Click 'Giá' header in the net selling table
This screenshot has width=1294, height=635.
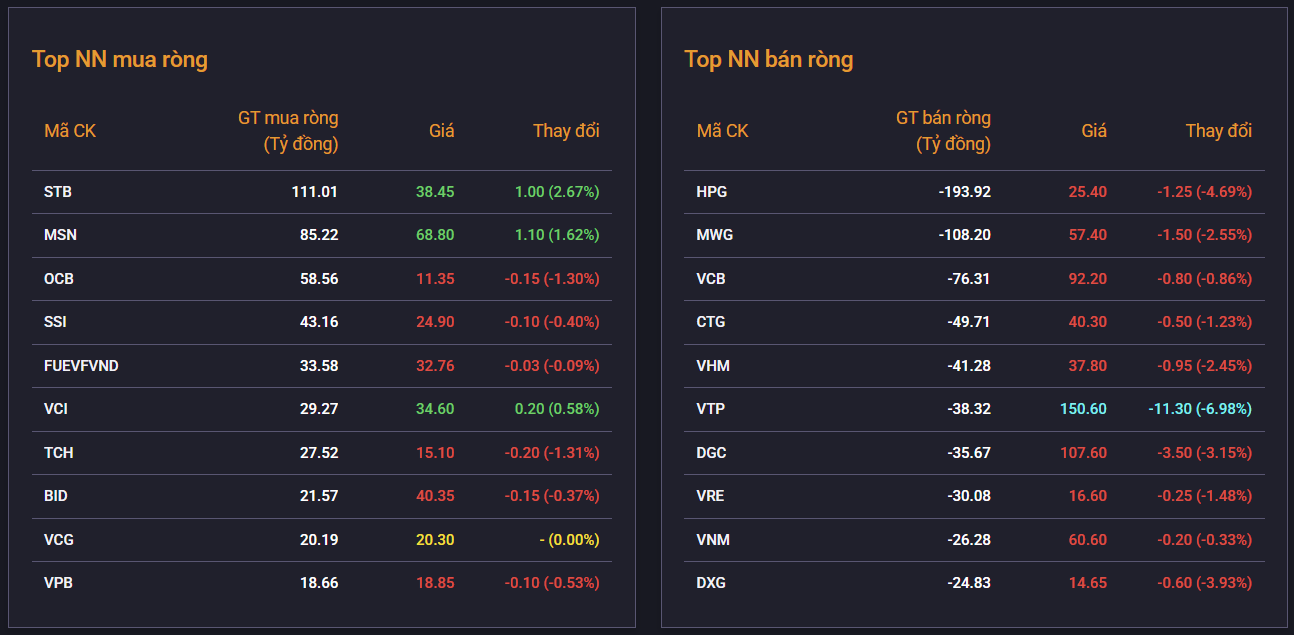click(x=1094, y=131)
